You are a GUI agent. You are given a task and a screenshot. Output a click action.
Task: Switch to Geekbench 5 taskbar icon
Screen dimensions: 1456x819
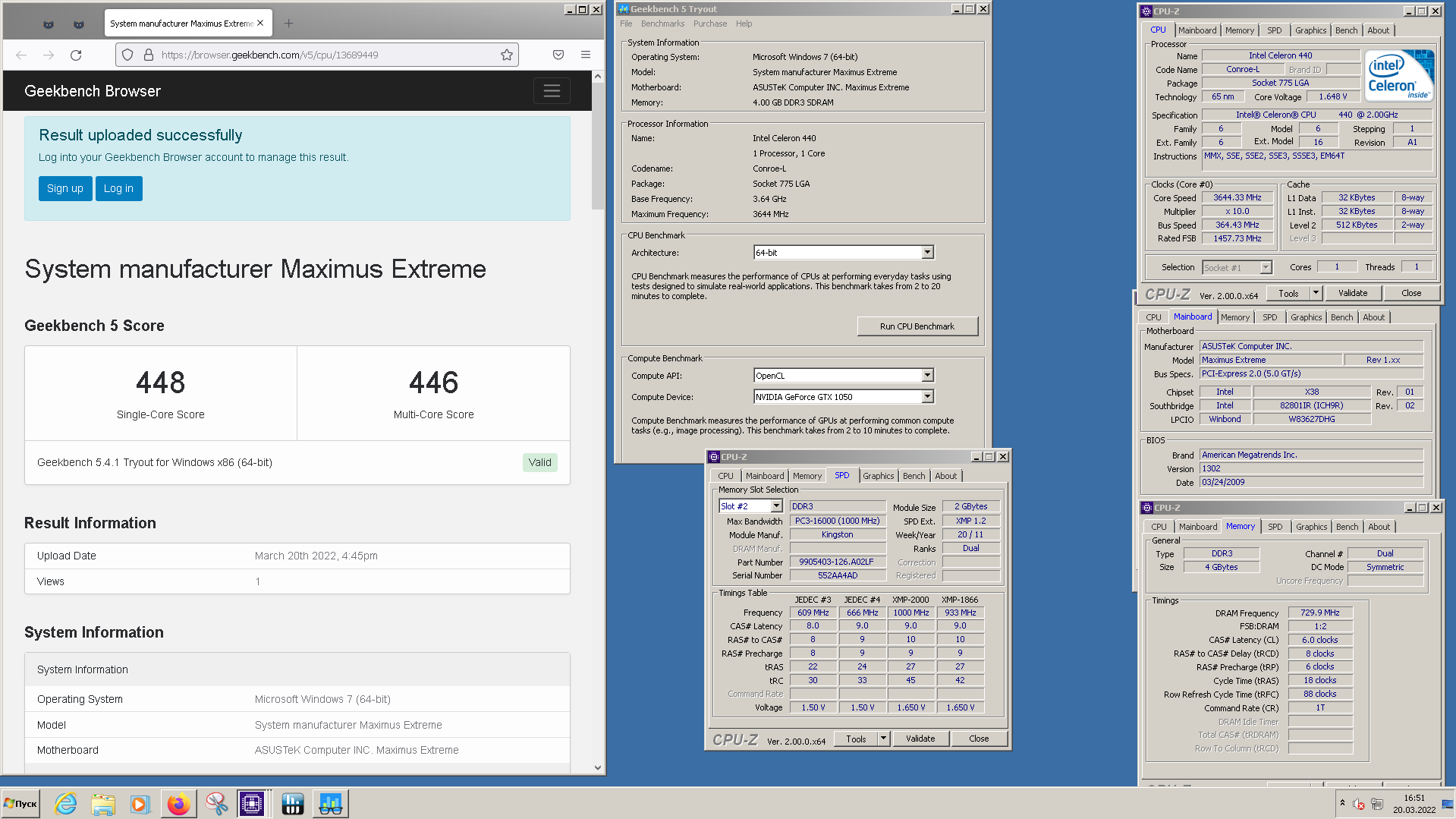coord(330,804)
